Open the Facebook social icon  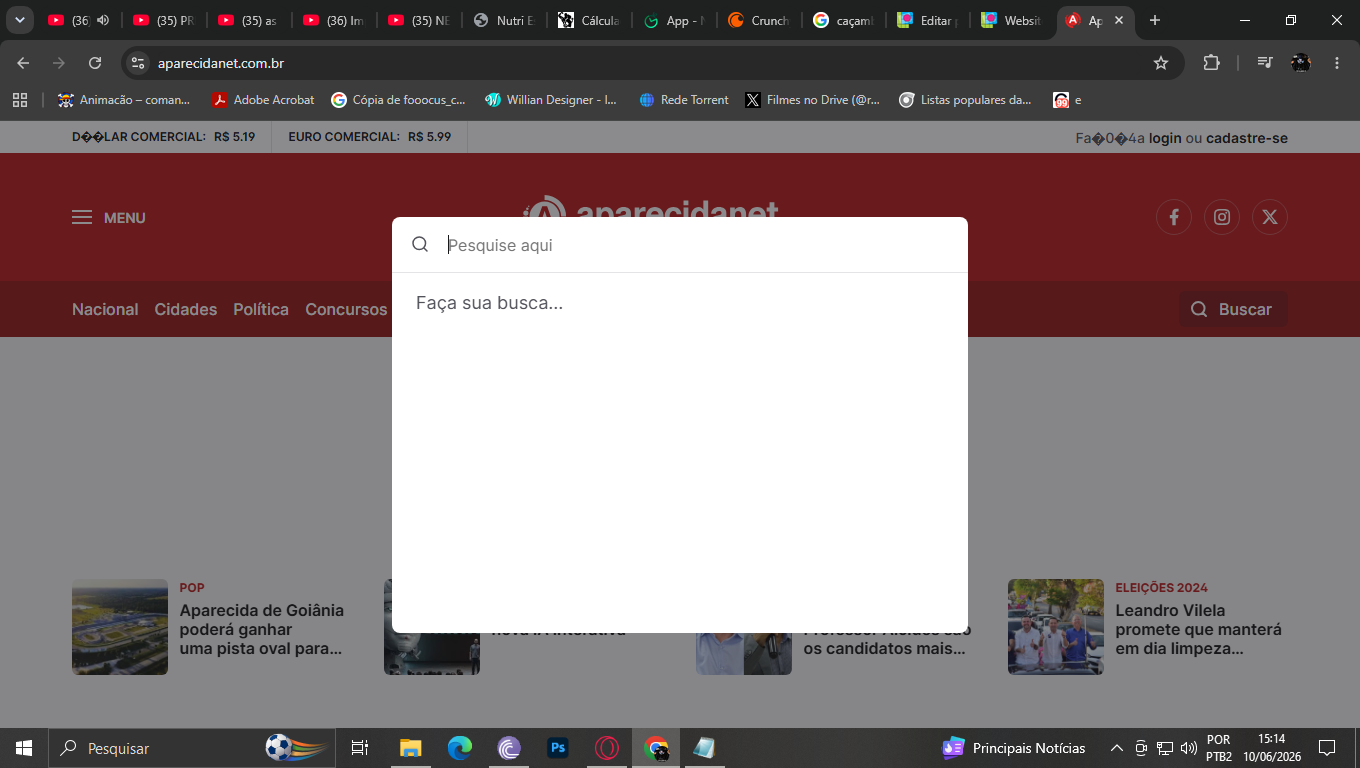(x=1174, y=217)
